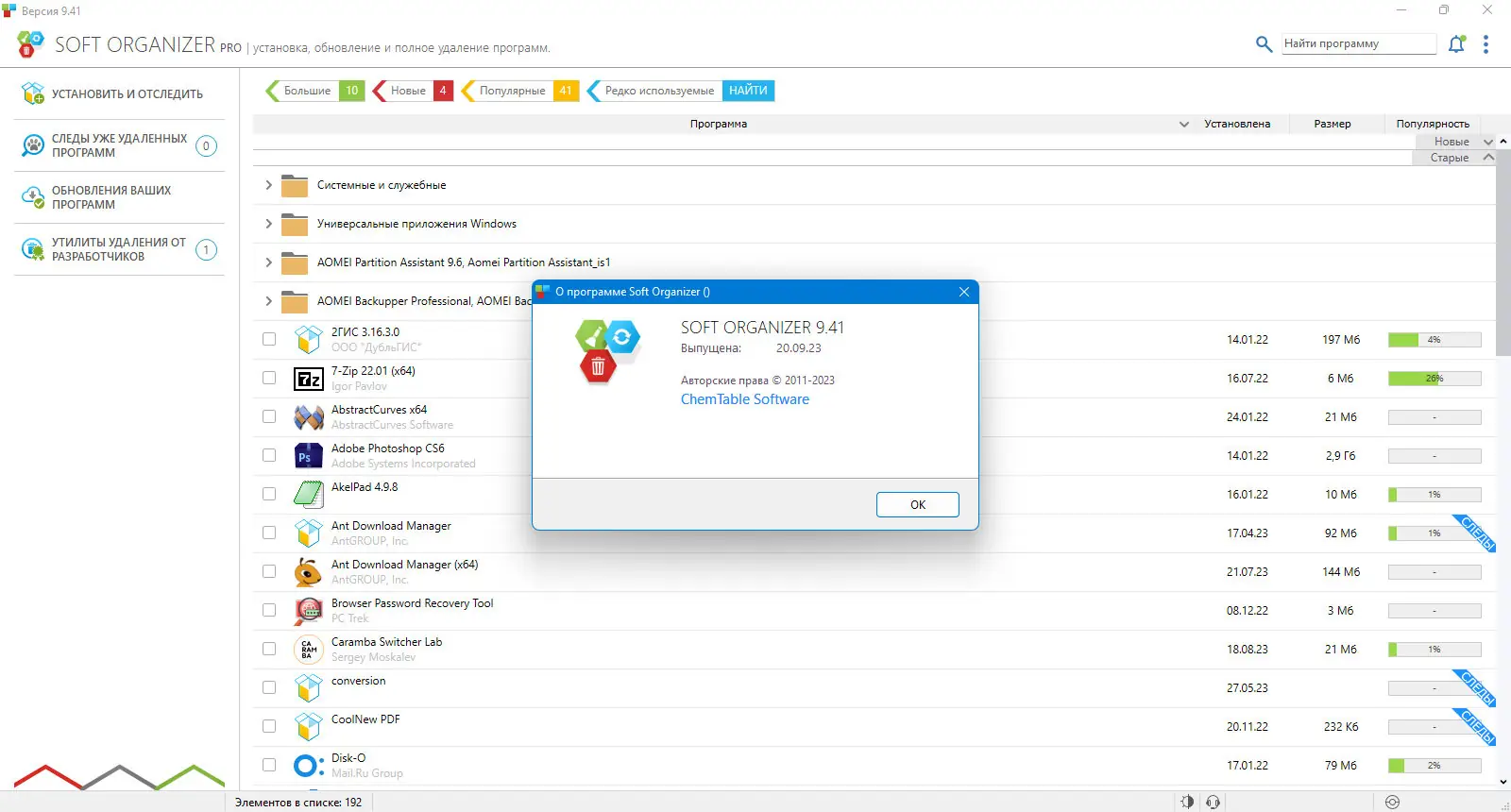
Task: Click the Ant Download Manager (x64) ant icon
Action: coord(309,571)
